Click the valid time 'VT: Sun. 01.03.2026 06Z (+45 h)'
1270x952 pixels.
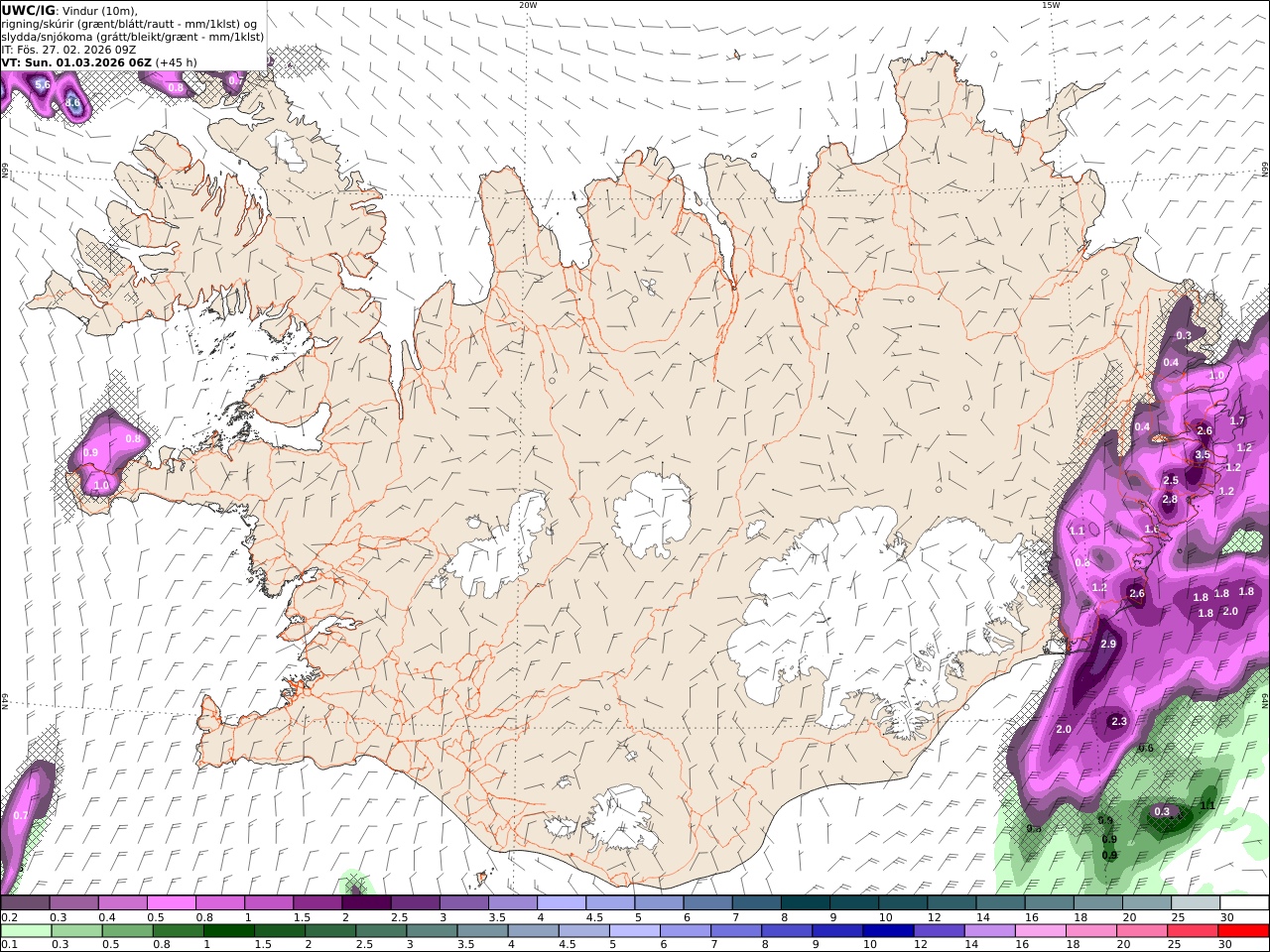(99, 61)
